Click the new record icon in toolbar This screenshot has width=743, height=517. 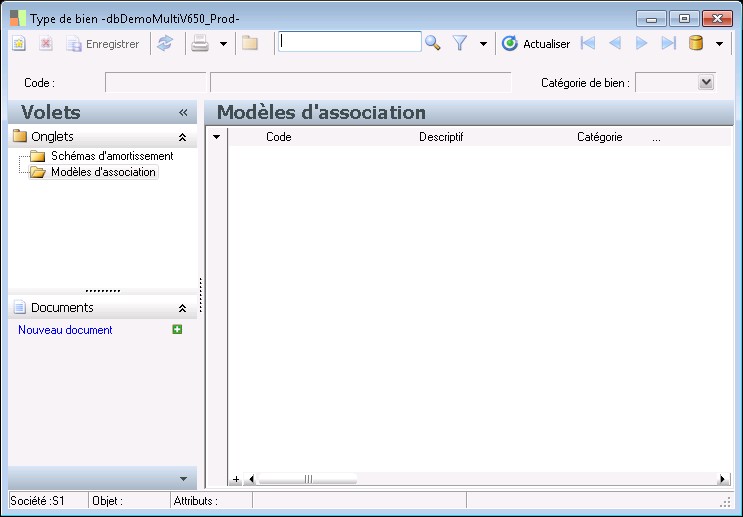(x=18, y=44)
